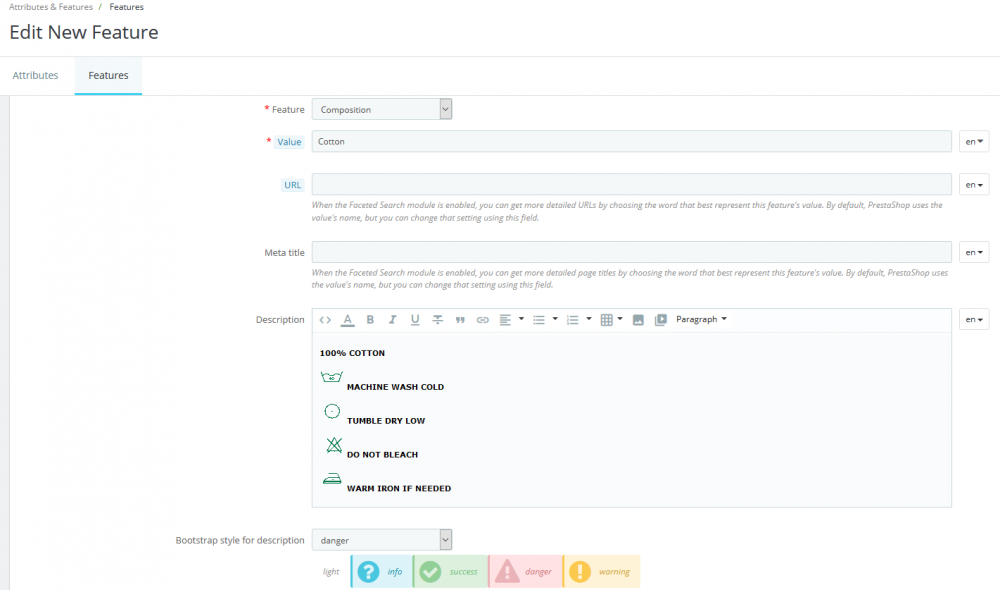The image size is (1000, 590).
Task: Open the language selector next to URL
Action: tap(974, 184)
